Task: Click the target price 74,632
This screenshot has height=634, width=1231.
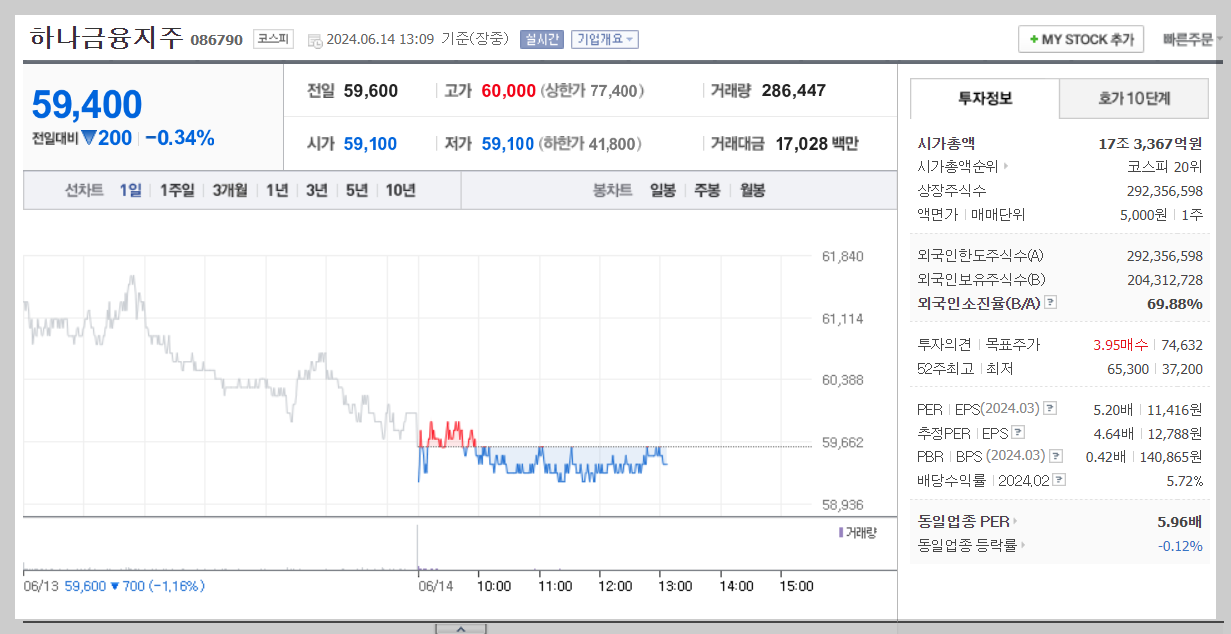Action: pos(1182,345)
